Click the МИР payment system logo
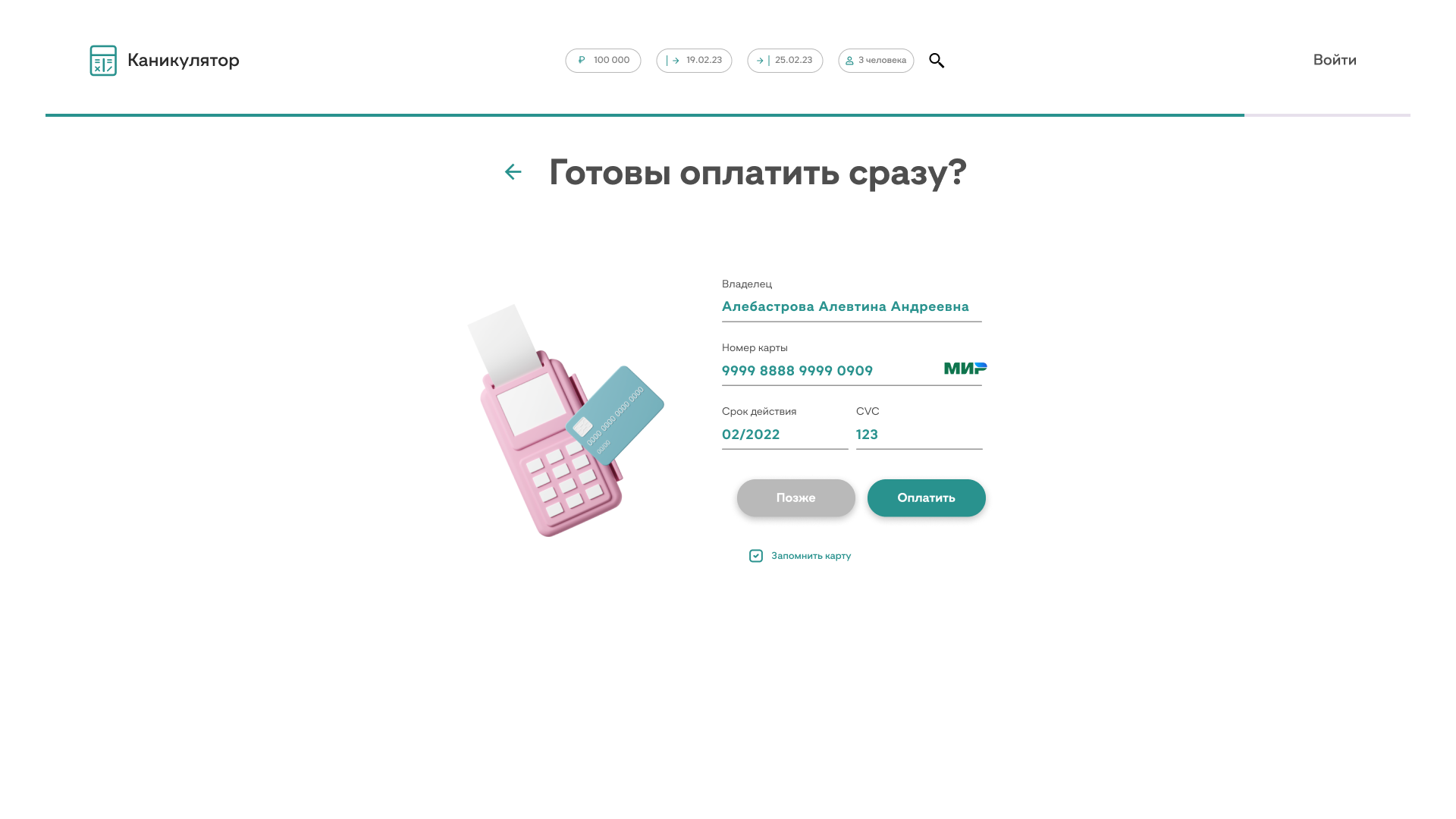 965,369
